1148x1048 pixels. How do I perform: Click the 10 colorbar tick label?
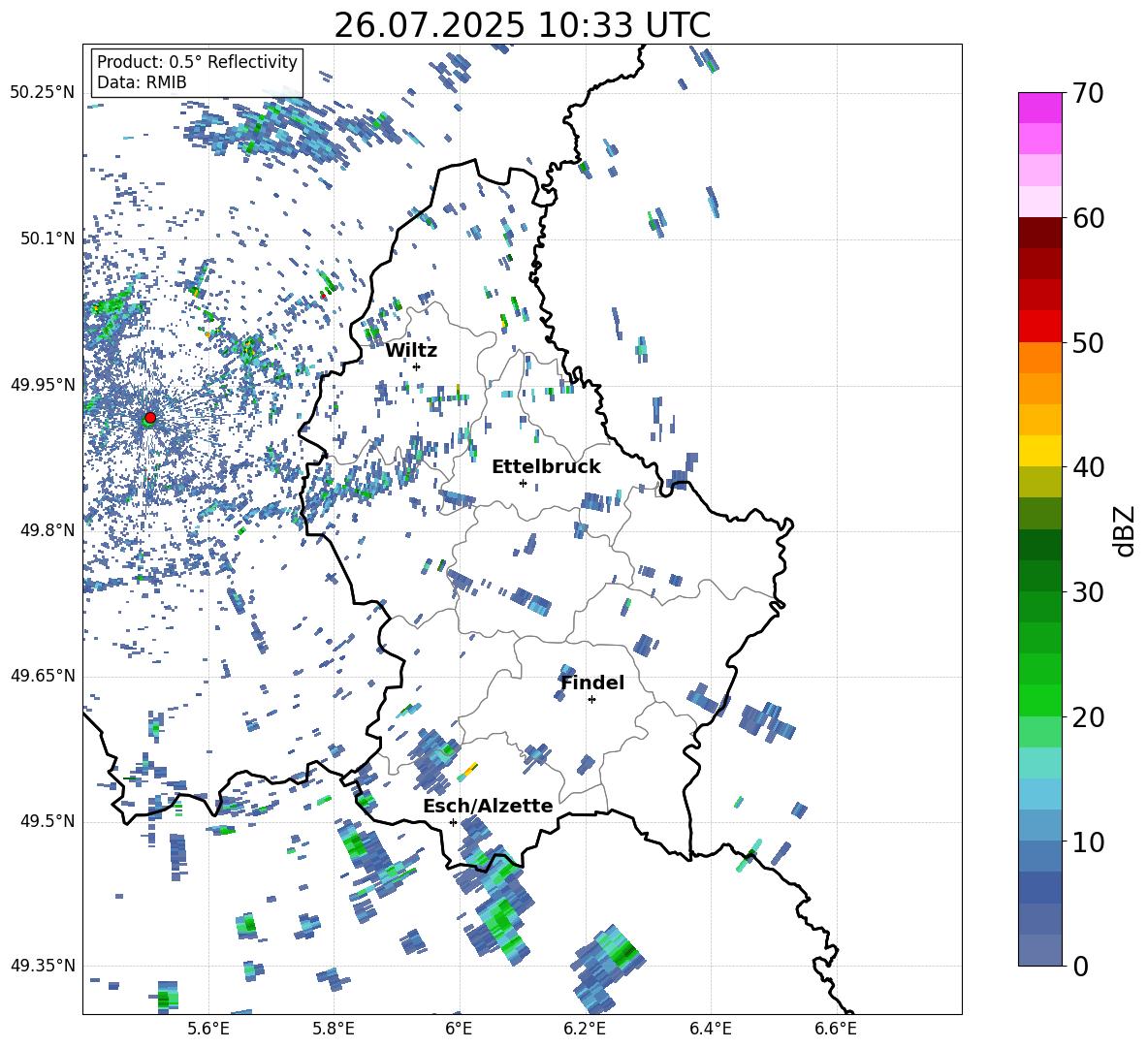point(1088,842)
